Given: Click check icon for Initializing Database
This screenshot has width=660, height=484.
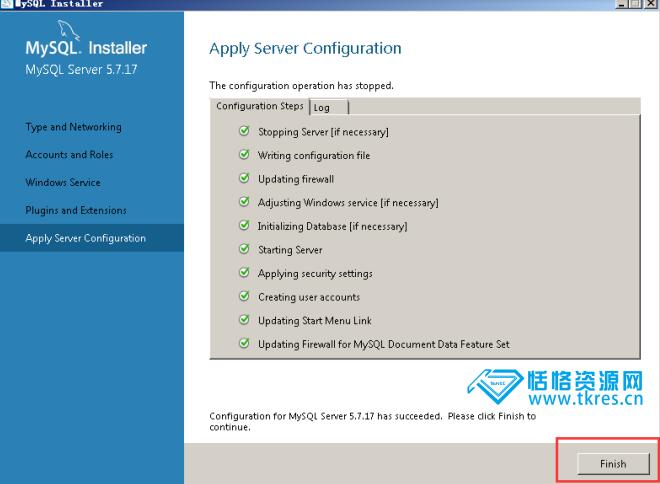Looking at the screenshot, I should (x=244, y=226).
